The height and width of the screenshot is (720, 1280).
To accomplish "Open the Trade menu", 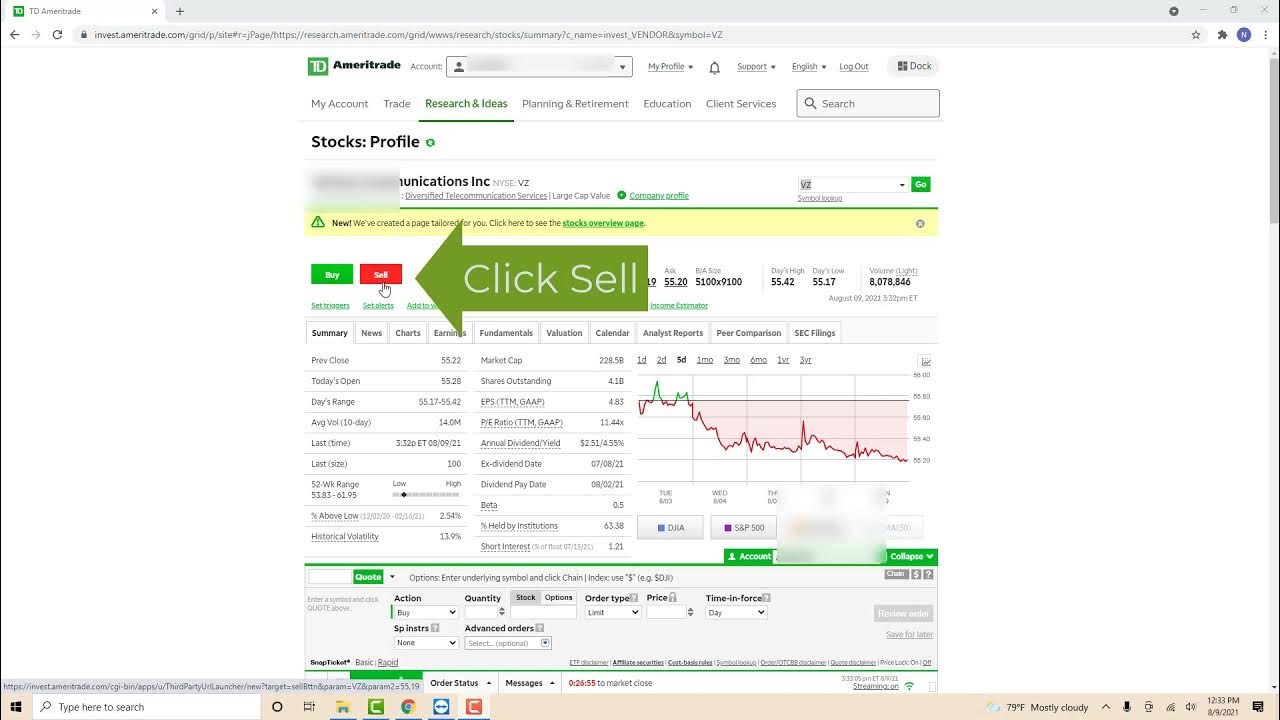I will click(x=397, y=104).
